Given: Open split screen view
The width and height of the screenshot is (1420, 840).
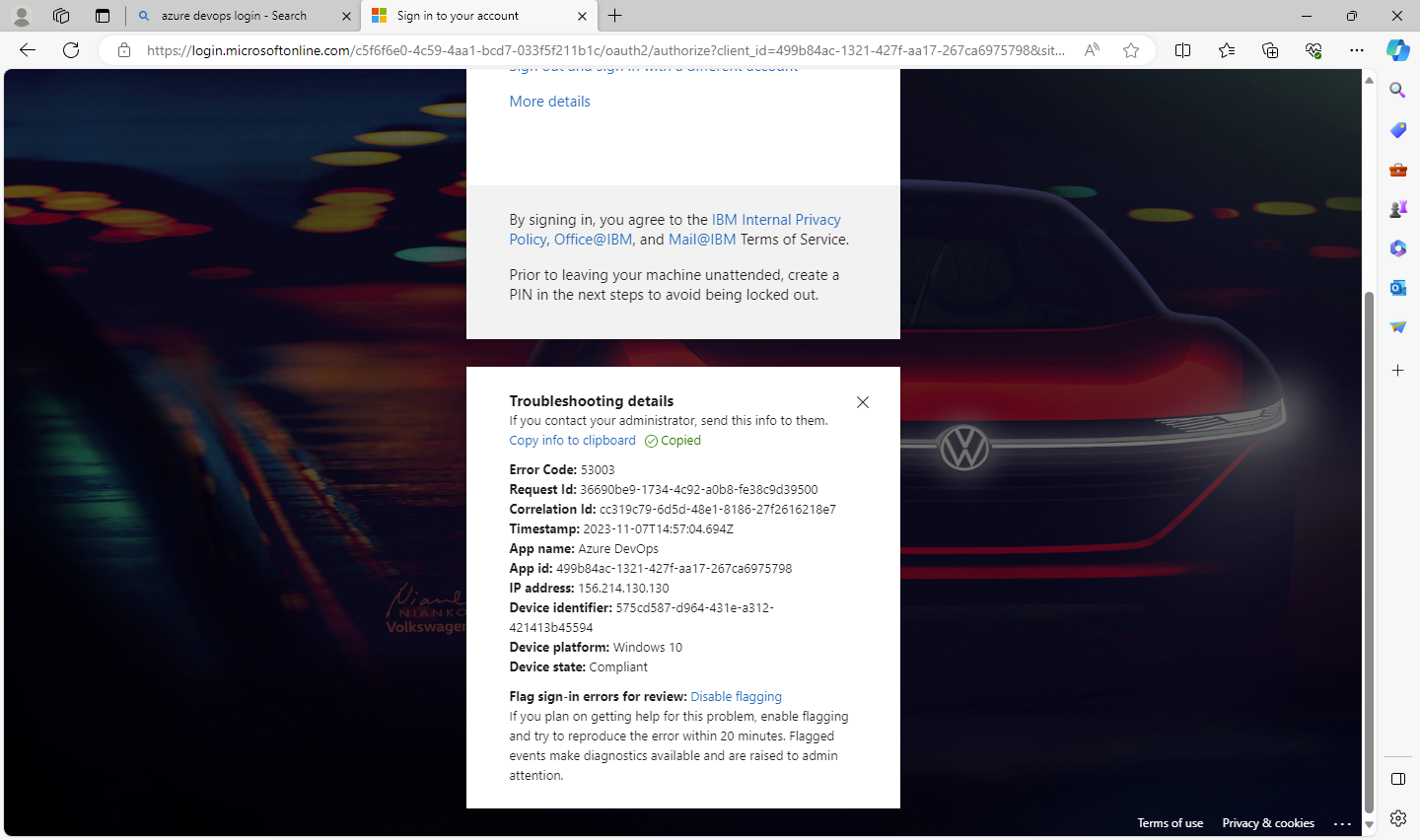Looking at the screenshot, I should pos(1182,50).
